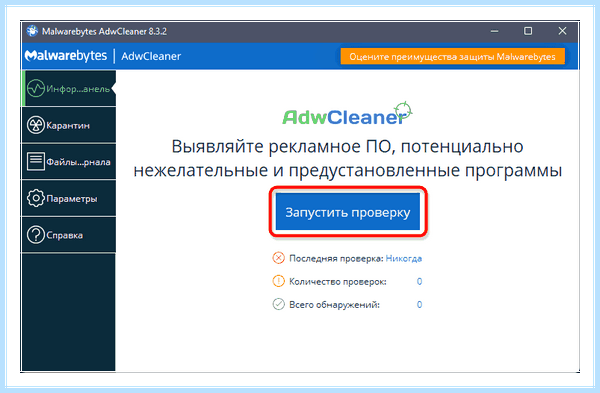Open the Карантин sidebar label
This screenshot has width=600, height=393.
68,125
